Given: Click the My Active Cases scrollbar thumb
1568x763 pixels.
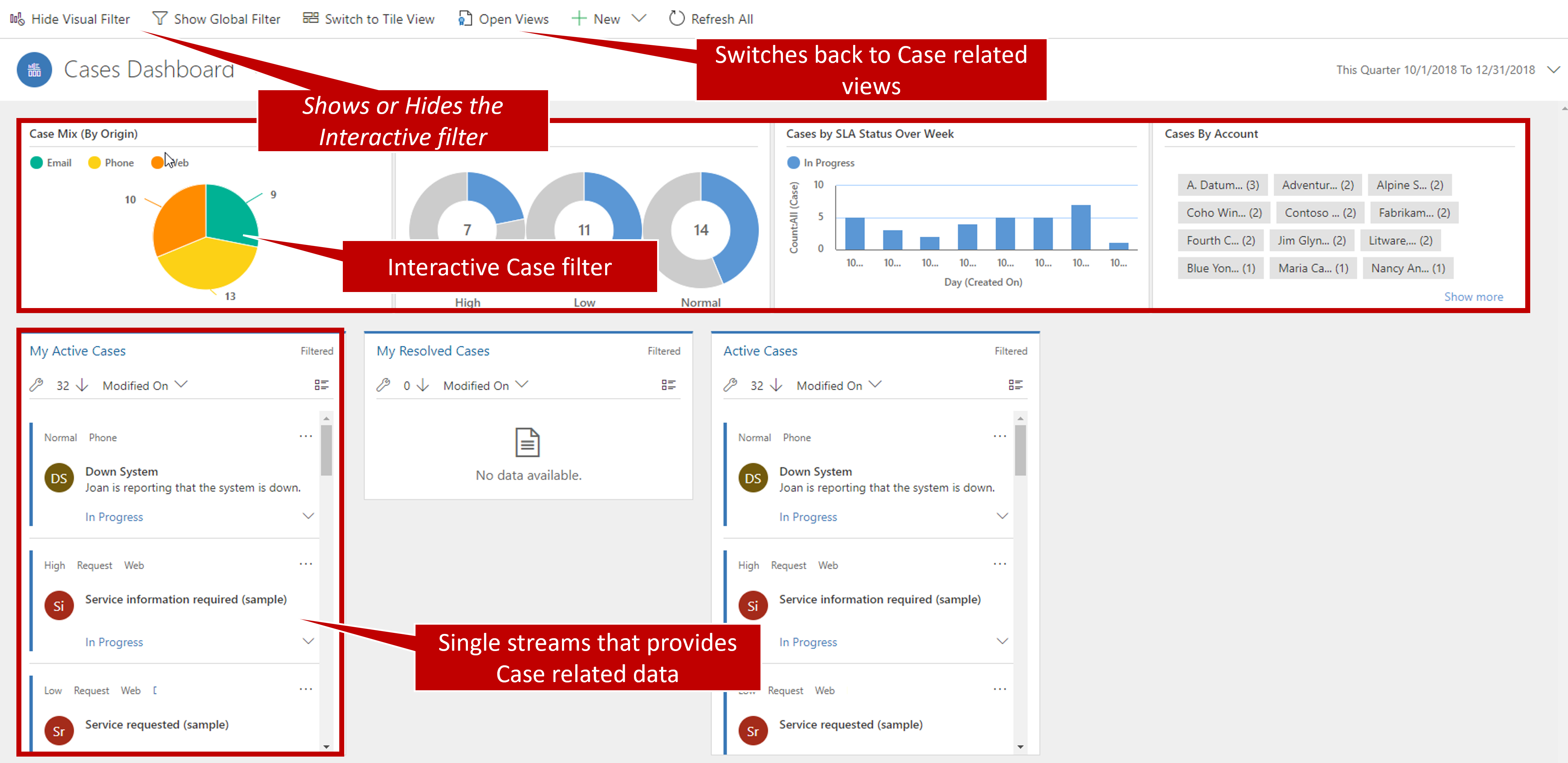Looking at the screenshot, I should 326,450.
